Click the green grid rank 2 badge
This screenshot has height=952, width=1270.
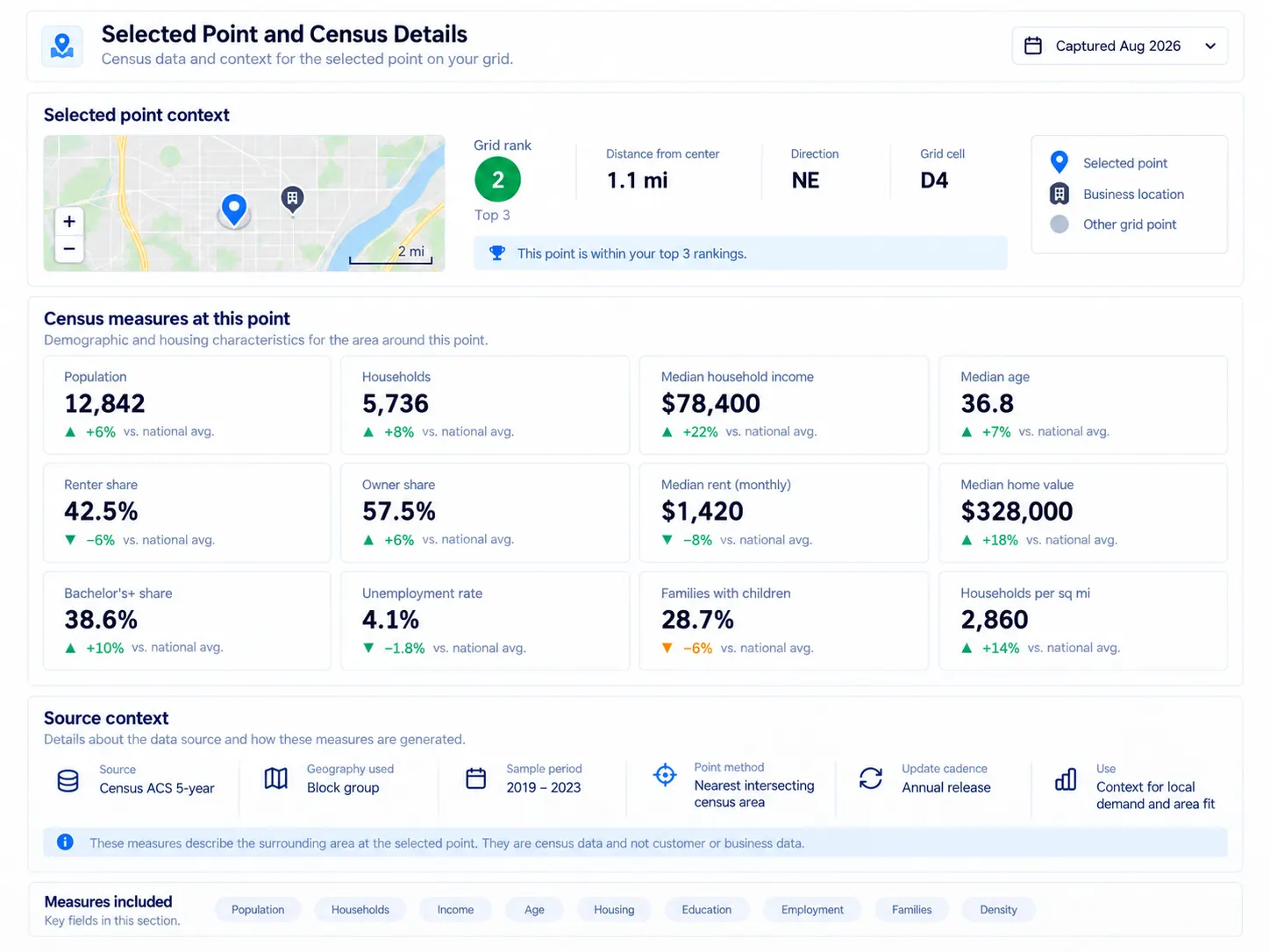tap(497, 180)
